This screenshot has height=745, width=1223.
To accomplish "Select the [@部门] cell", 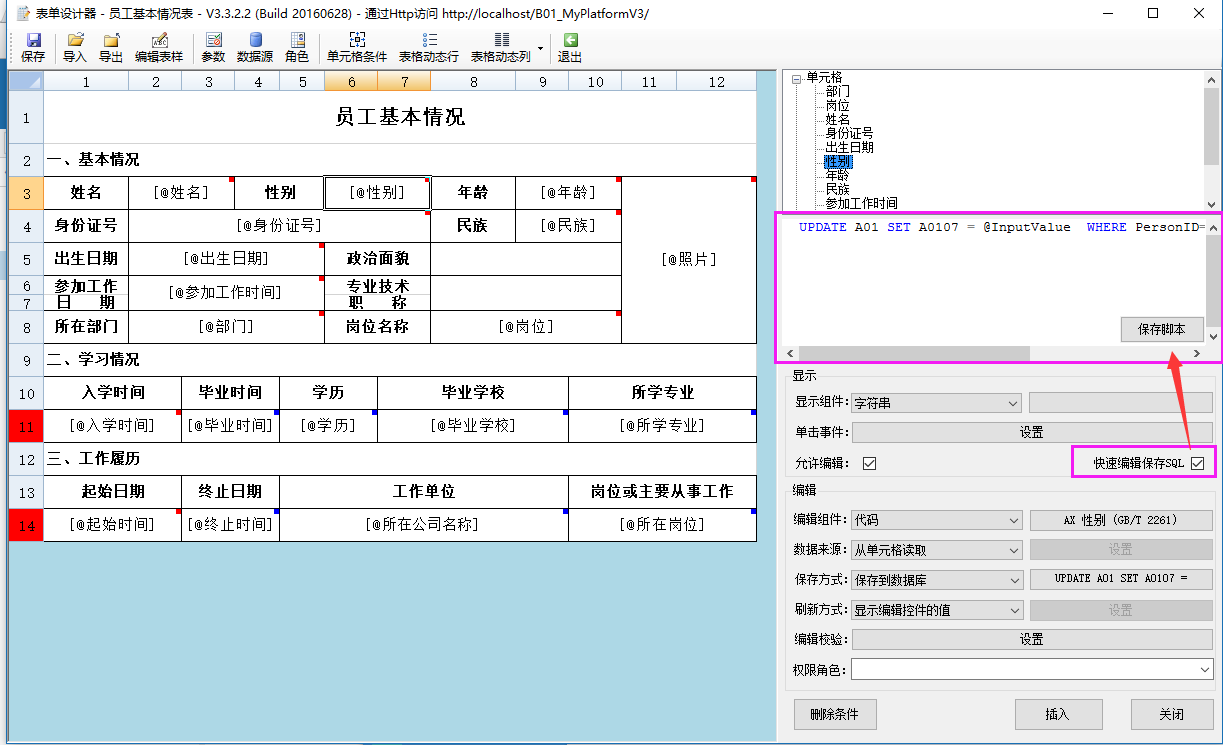I will click(x=226, y=327).
